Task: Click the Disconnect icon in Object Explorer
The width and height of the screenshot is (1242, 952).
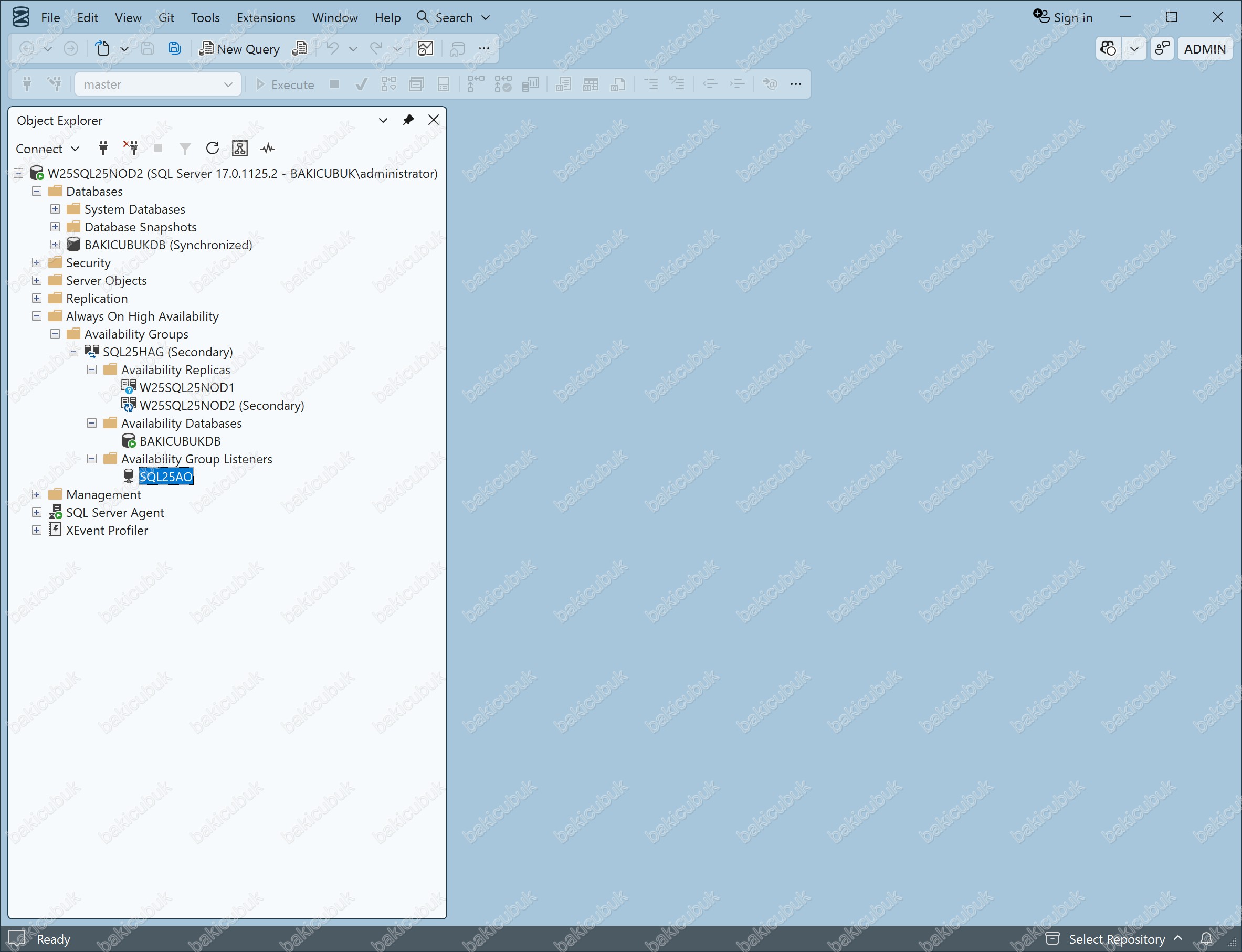Action: click(x=131, y=149)
